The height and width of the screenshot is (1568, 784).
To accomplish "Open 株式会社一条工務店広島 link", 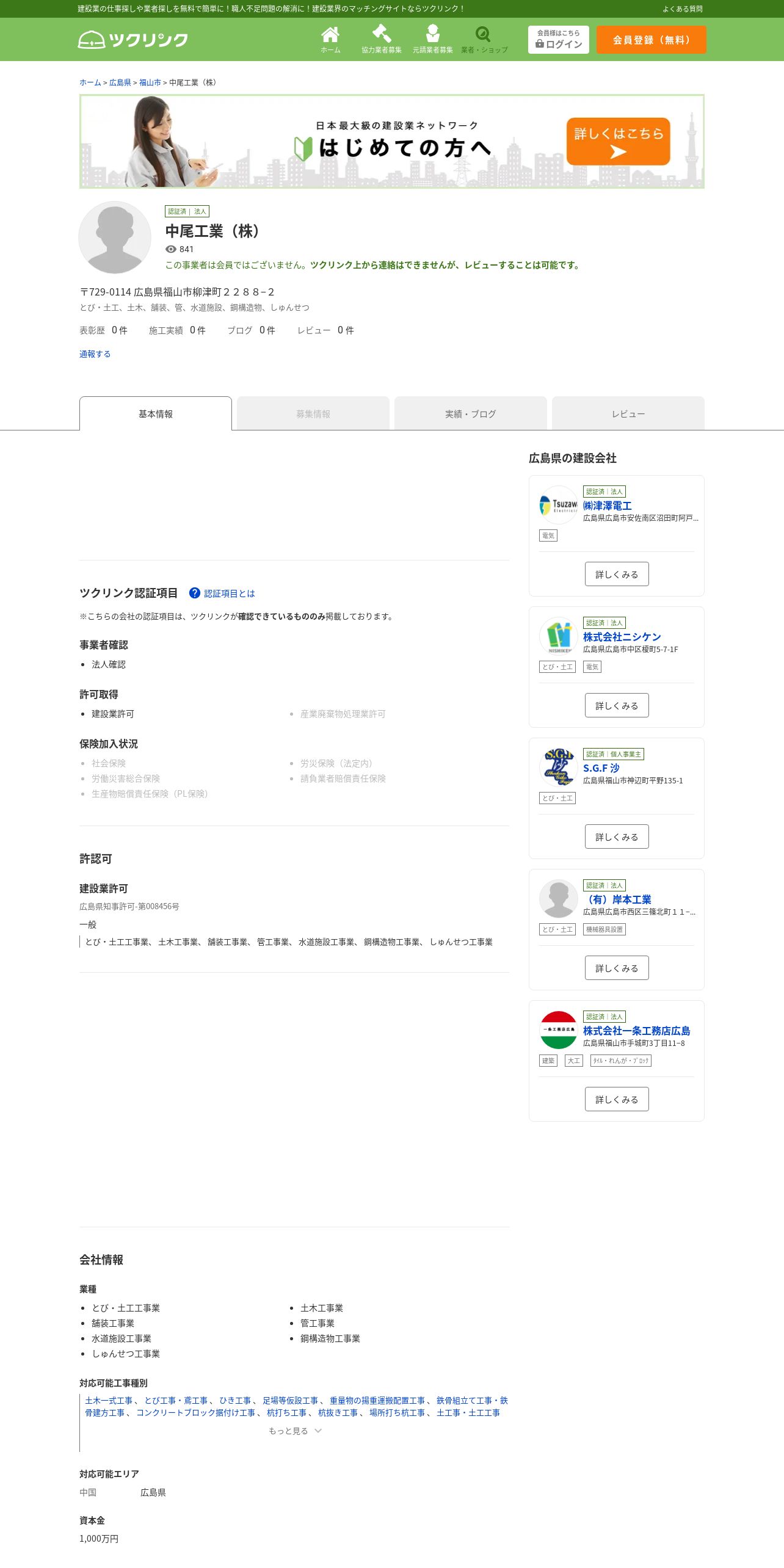I will pos(636,1031).
